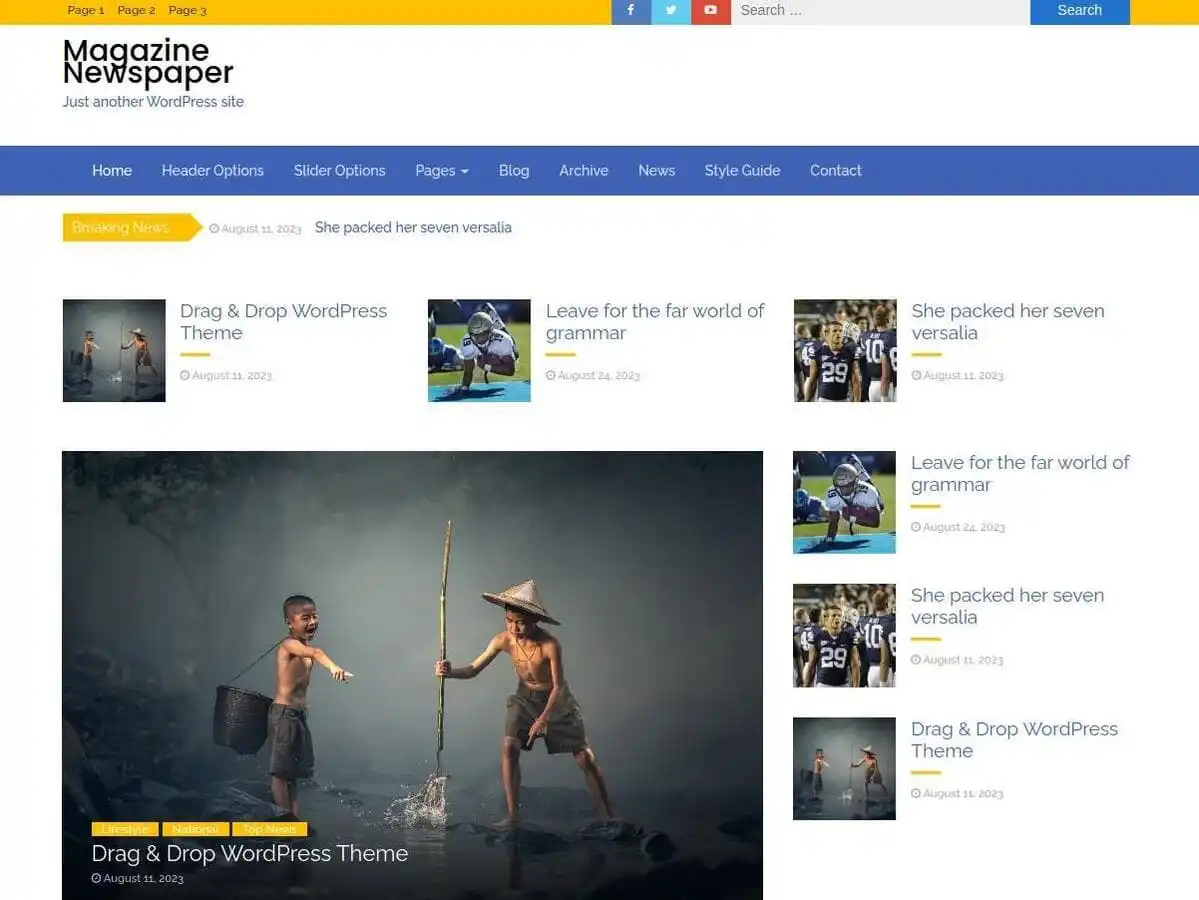The height and width of the screenshot is (900, 1199).
Task: Click the Search button
Action: coord(1079,11)
